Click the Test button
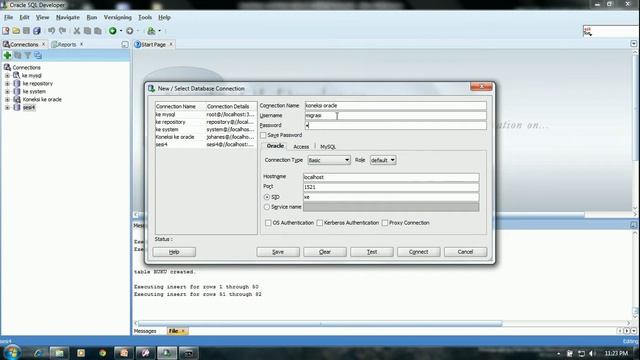 372,252
